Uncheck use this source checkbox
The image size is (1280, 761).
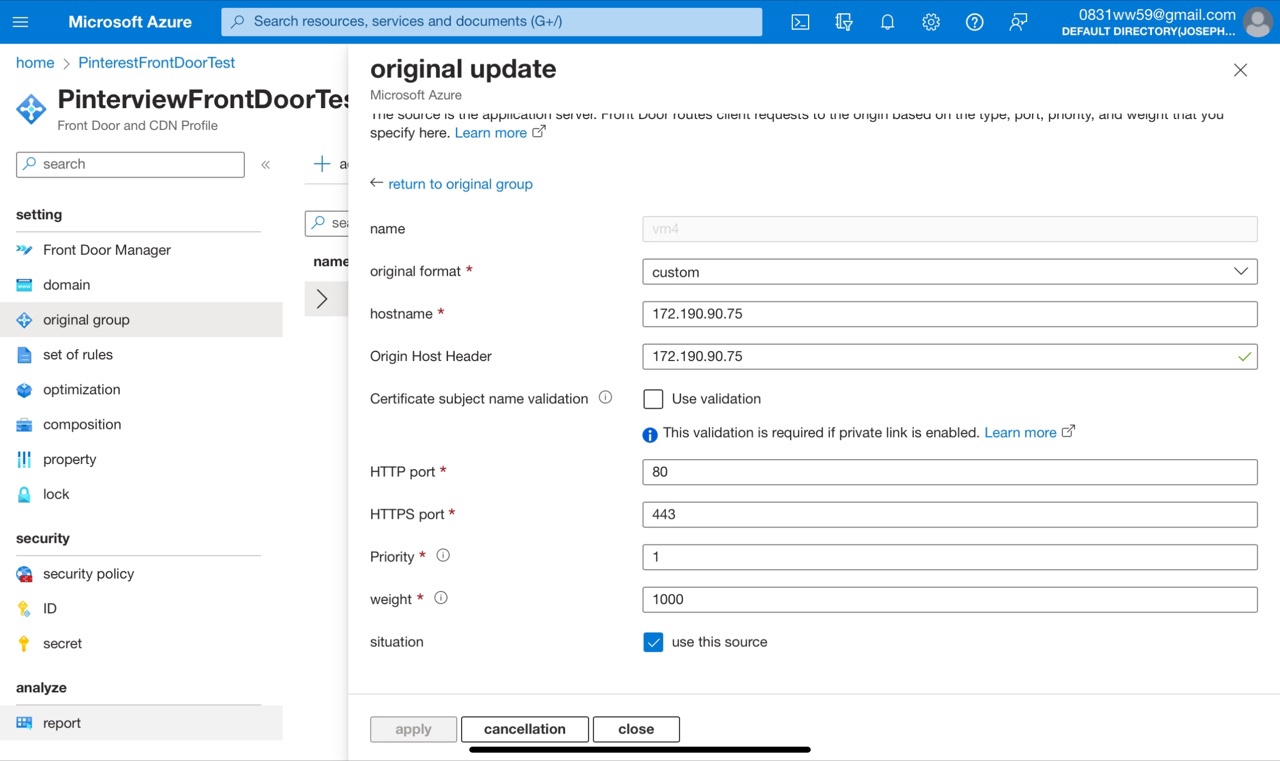coord(653,642)
